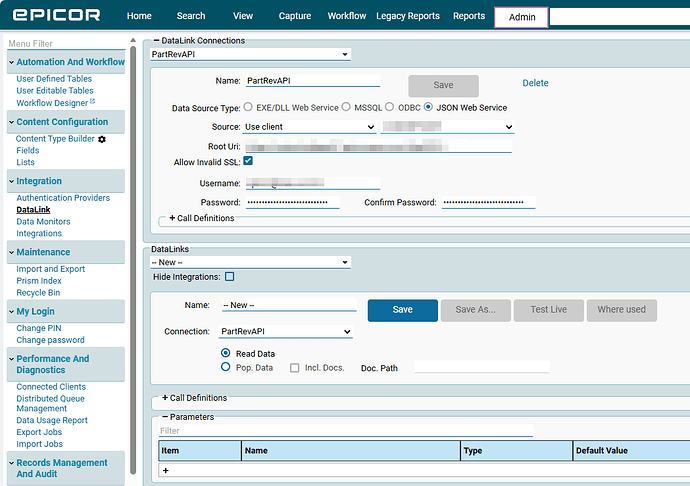Open the Source 'Use client' dropdown
Screen dimensions: 690x486
click(x=309, y=127)
